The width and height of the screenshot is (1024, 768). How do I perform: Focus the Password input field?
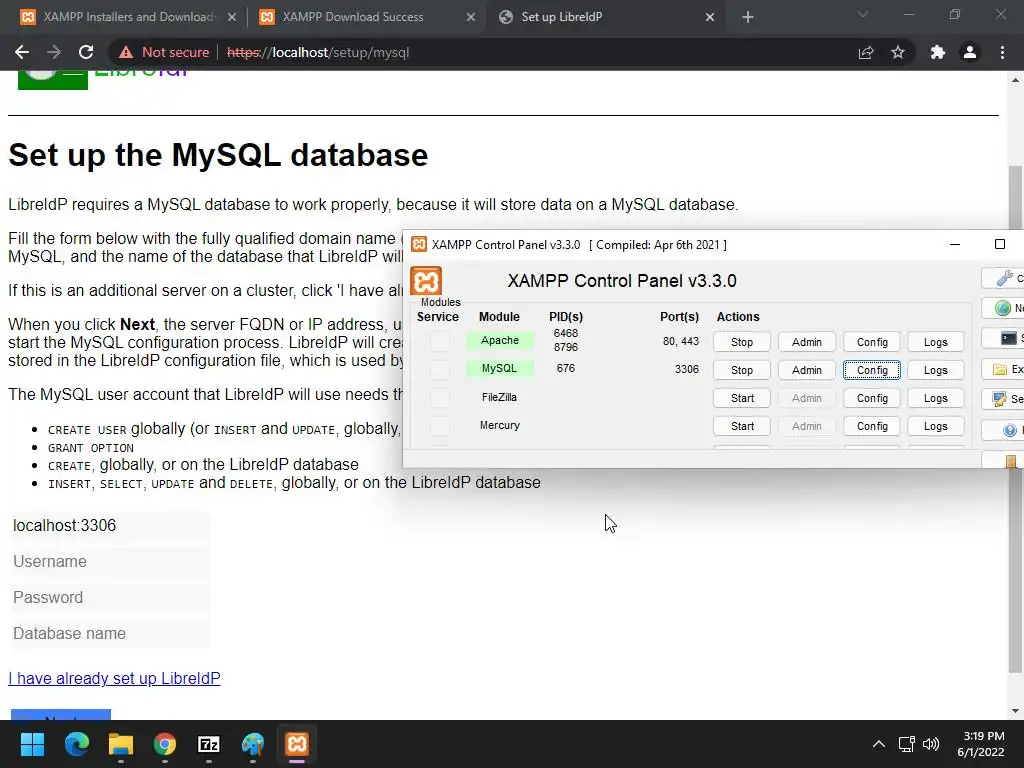[110, 598]
